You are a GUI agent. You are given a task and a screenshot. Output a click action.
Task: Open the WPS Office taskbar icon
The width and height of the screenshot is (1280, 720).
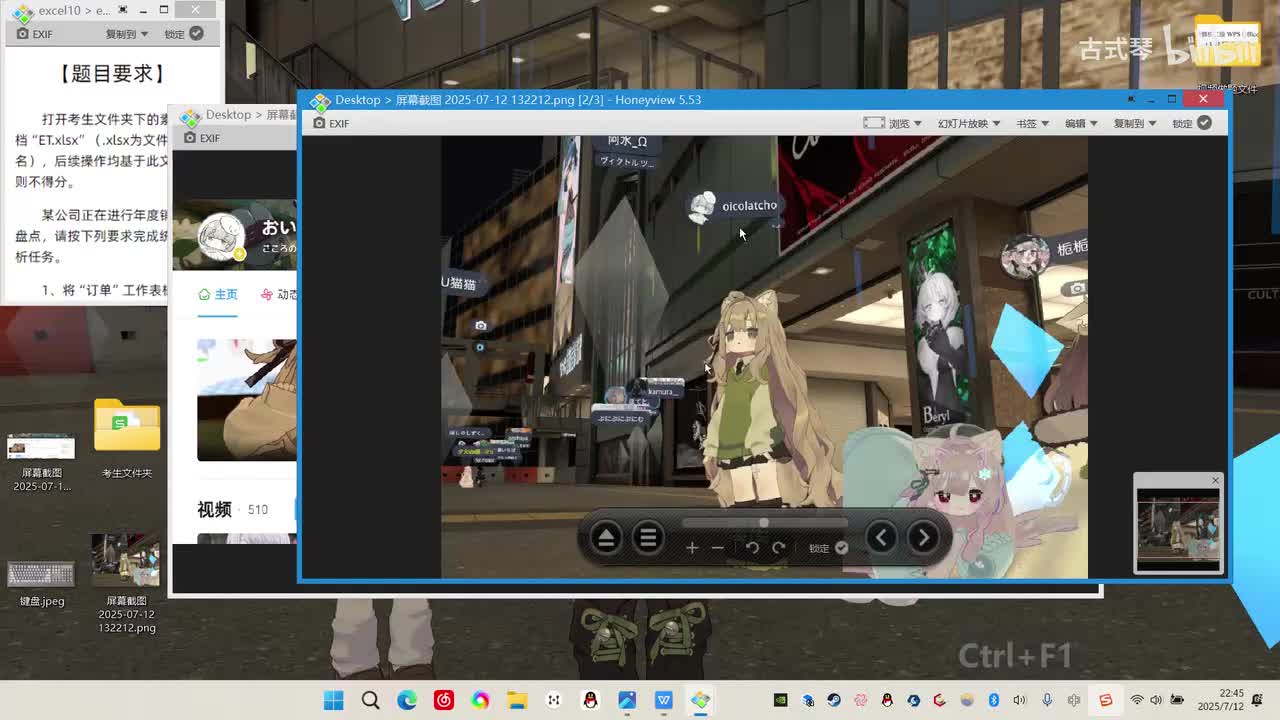[x=664, y=700]
